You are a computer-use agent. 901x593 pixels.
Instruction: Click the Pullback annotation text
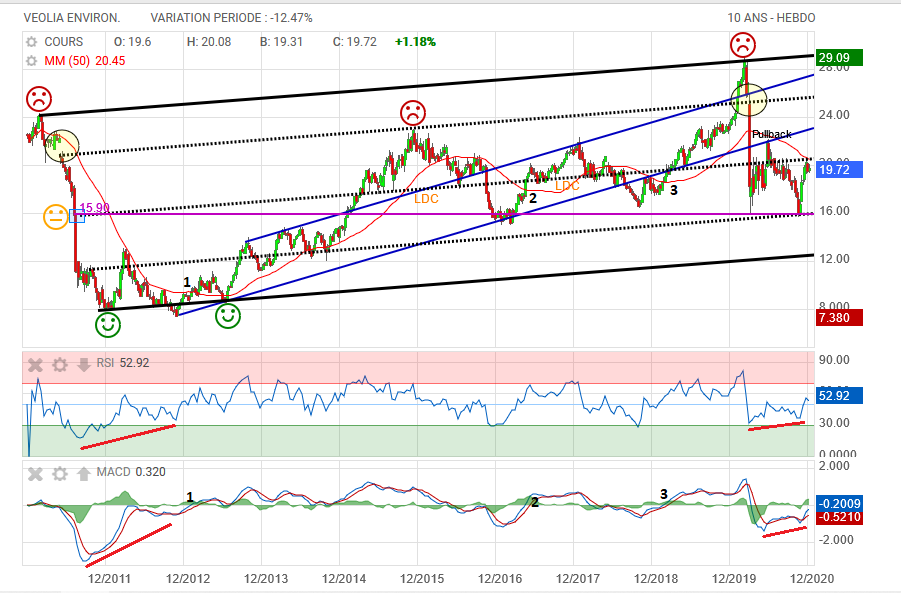tap(772, 134)
